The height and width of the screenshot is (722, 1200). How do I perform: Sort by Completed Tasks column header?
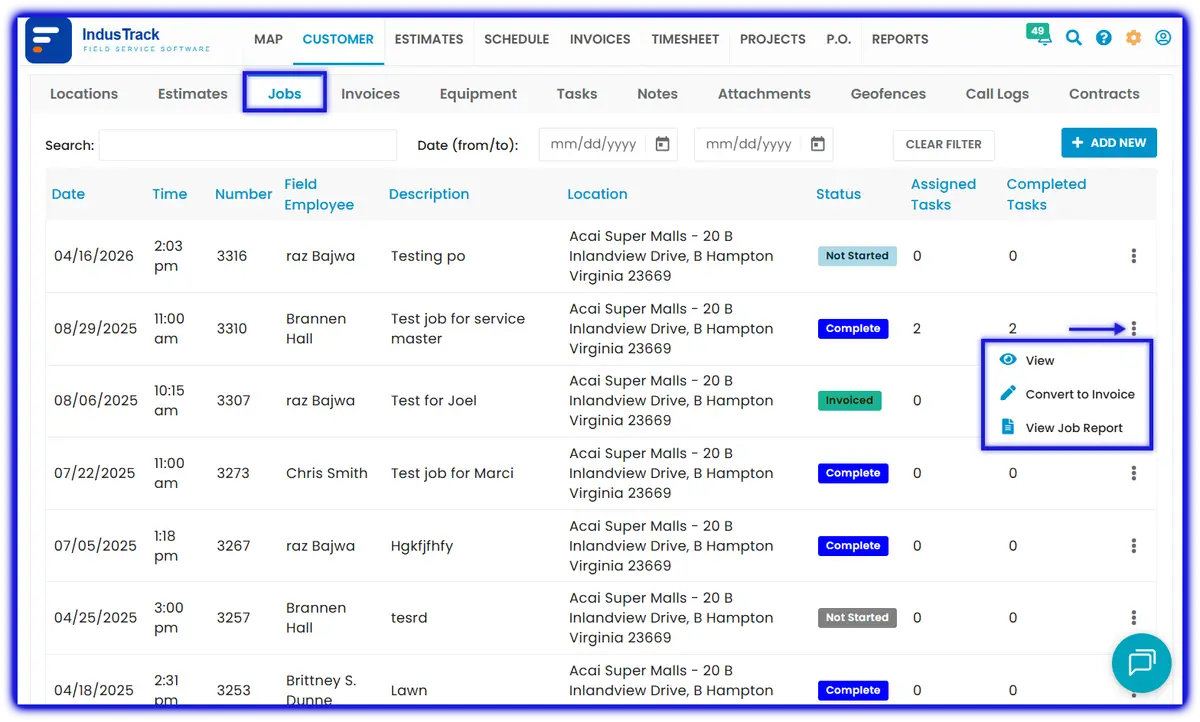pyautogui.click(x=1046, y=195)
